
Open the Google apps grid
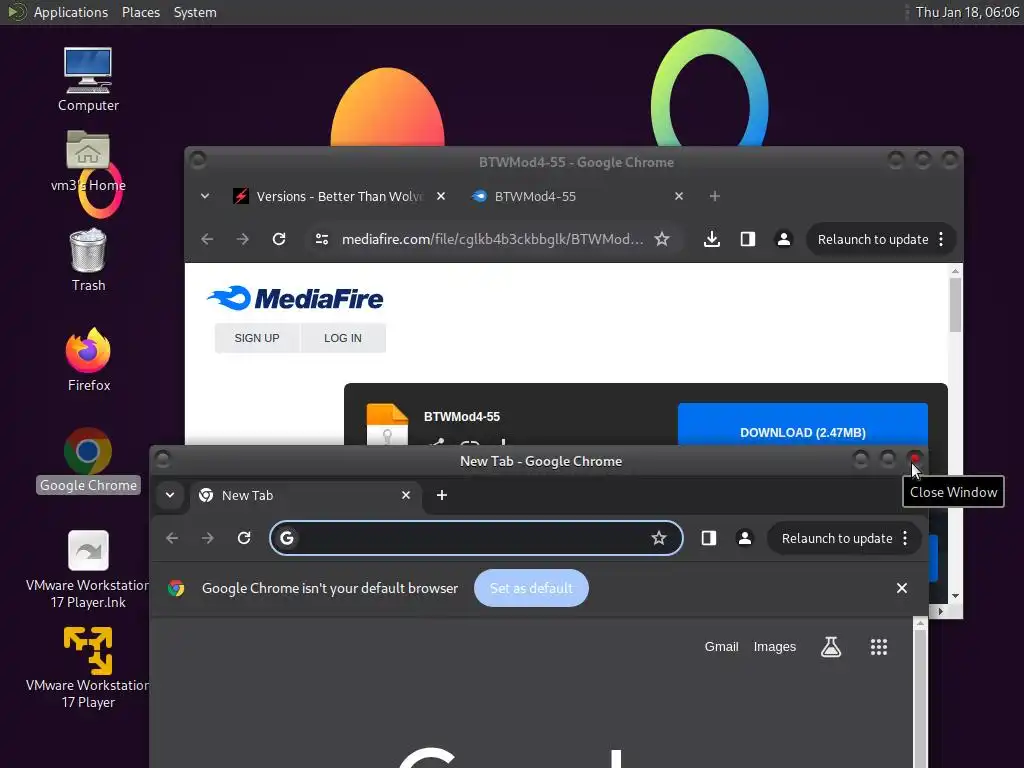click(879, 647)
